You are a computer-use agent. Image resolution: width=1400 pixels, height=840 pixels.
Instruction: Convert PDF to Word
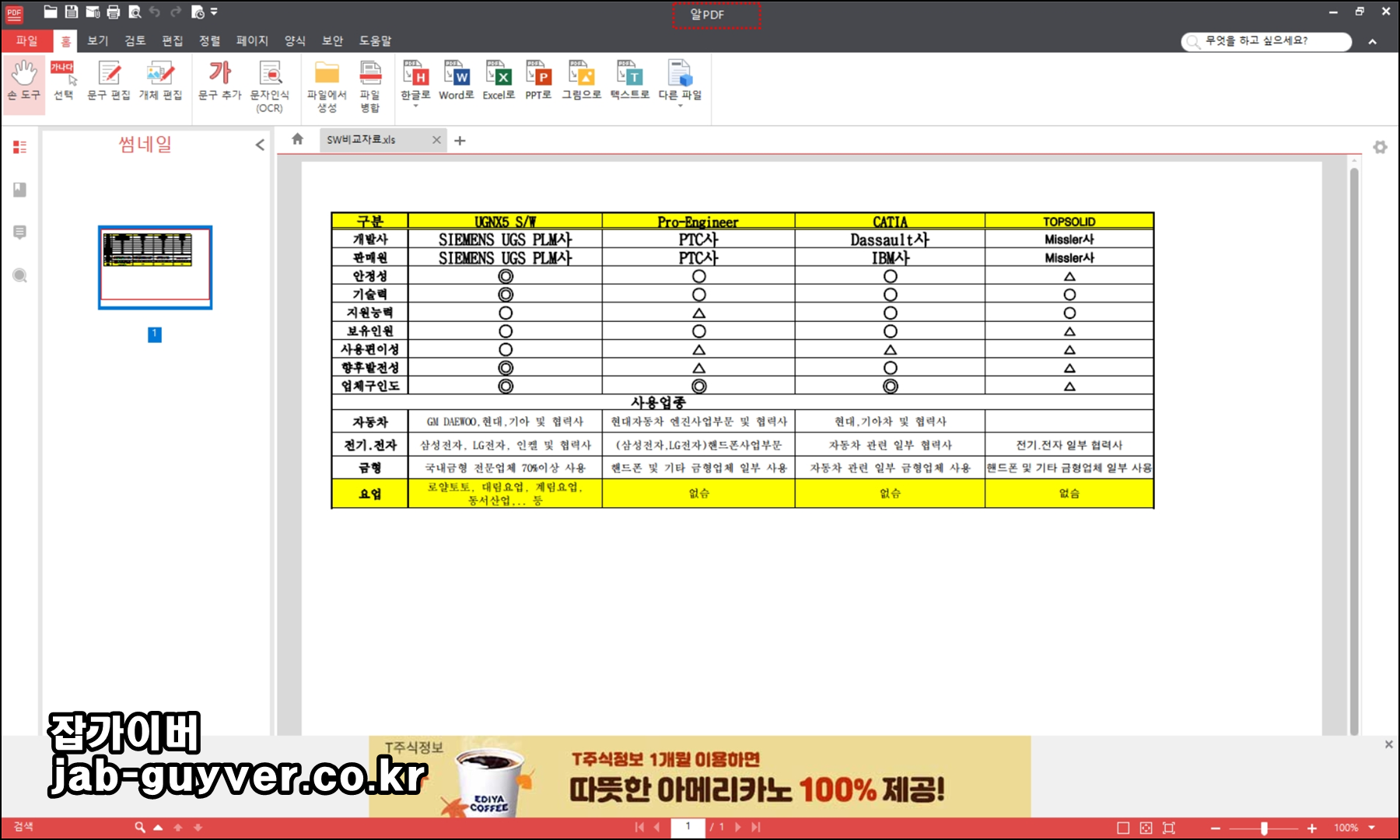[x=457, y=81]
